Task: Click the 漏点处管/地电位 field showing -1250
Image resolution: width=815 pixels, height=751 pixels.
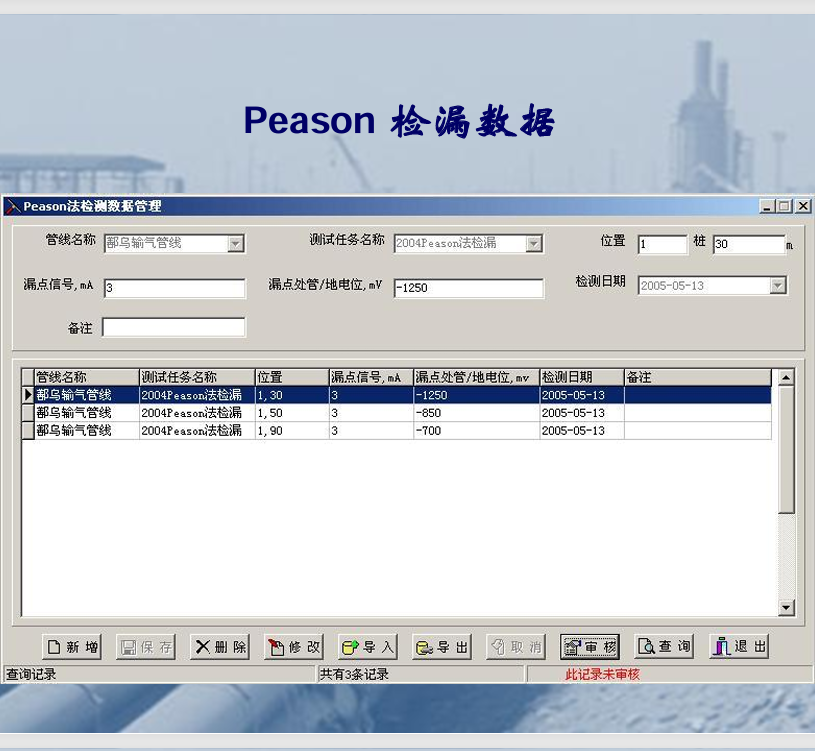Action: pos(469,288)
